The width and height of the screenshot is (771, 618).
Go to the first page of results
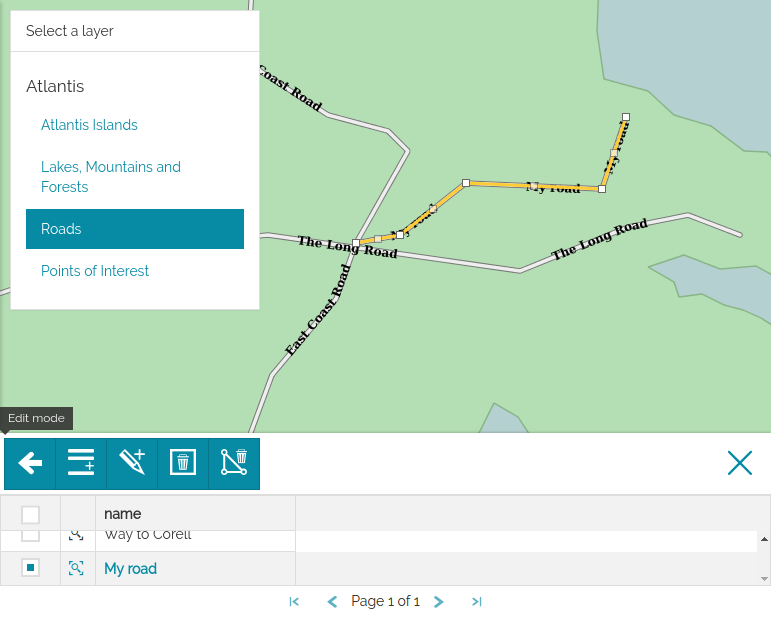pos(294,601)
